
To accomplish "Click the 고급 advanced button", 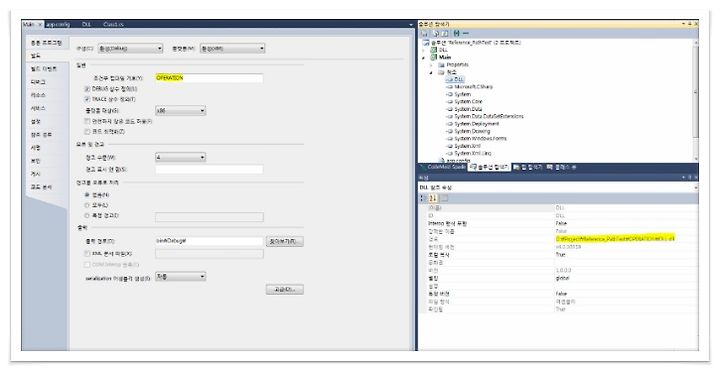I will tap(285, 289).
